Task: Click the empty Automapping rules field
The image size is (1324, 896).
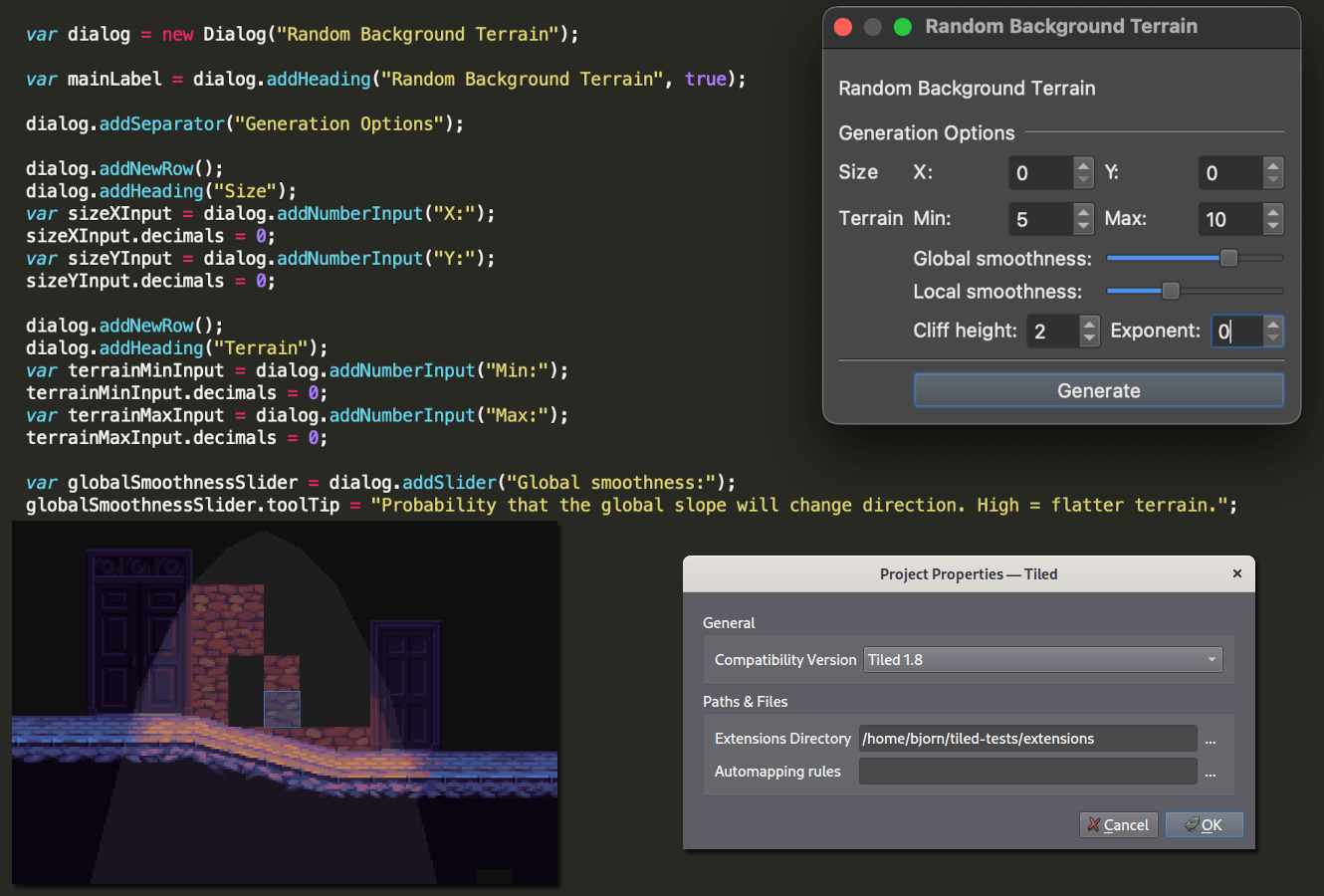Action: tap(1028, 772)
